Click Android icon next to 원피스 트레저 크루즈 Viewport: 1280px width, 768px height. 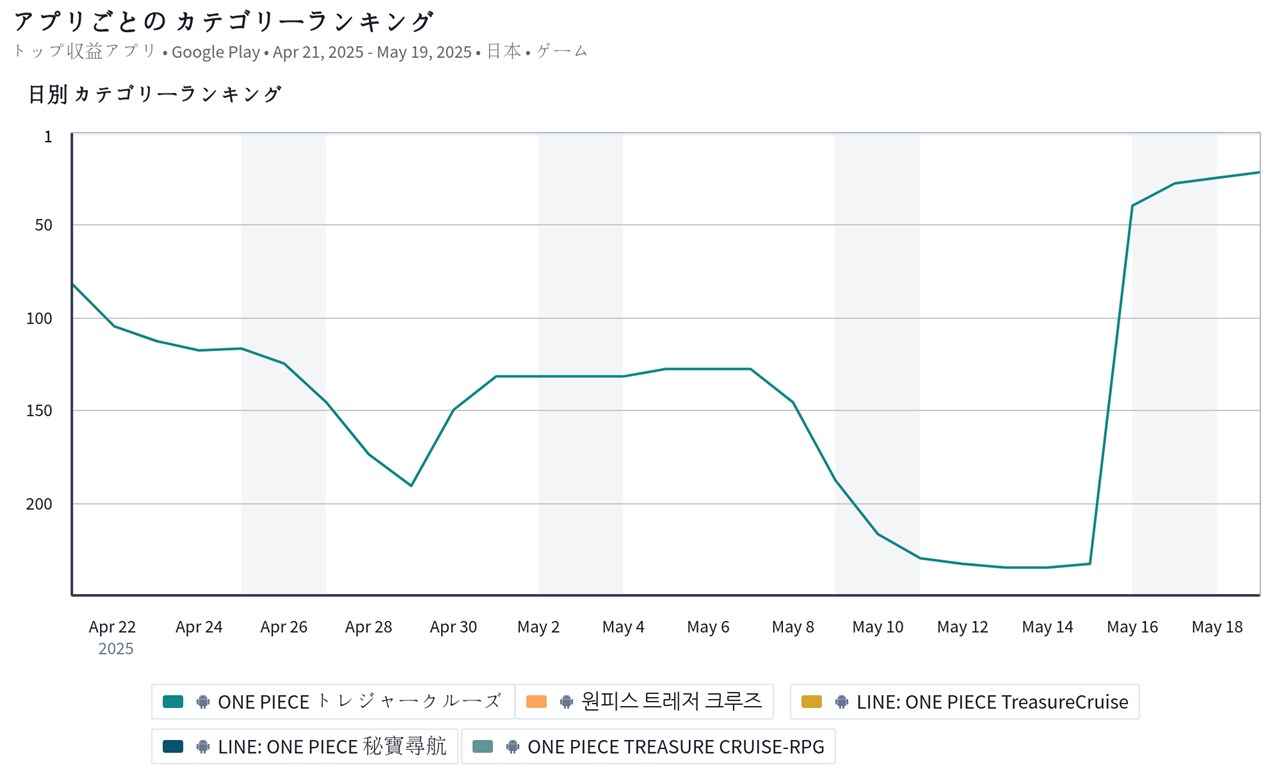[567, 702]
